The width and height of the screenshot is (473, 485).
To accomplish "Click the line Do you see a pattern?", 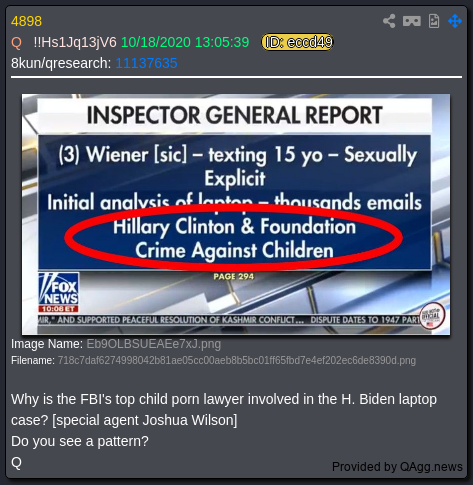I will click(x=80, y=441).
